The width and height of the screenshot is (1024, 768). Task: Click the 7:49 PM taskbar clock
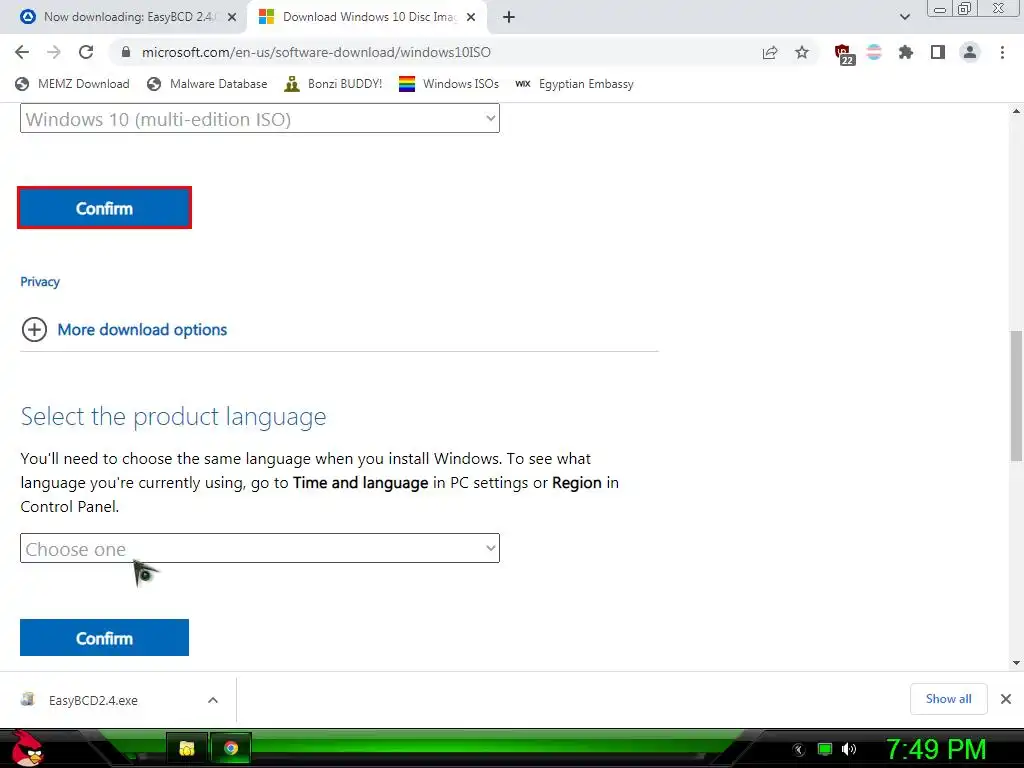(x=936, y=749)
